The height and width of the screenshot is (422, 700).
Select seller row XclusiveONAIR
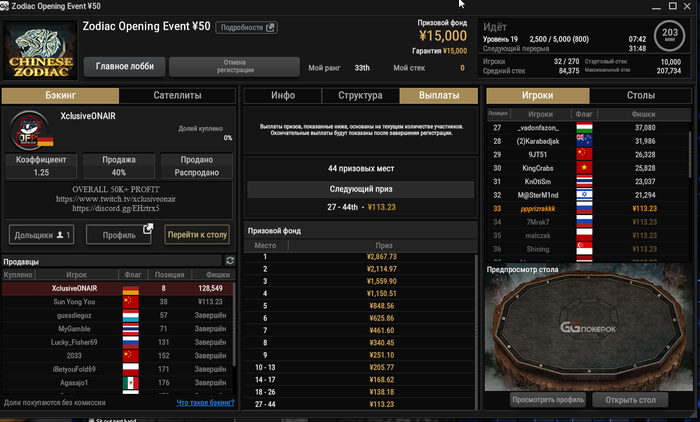click(x=117, y=288)
